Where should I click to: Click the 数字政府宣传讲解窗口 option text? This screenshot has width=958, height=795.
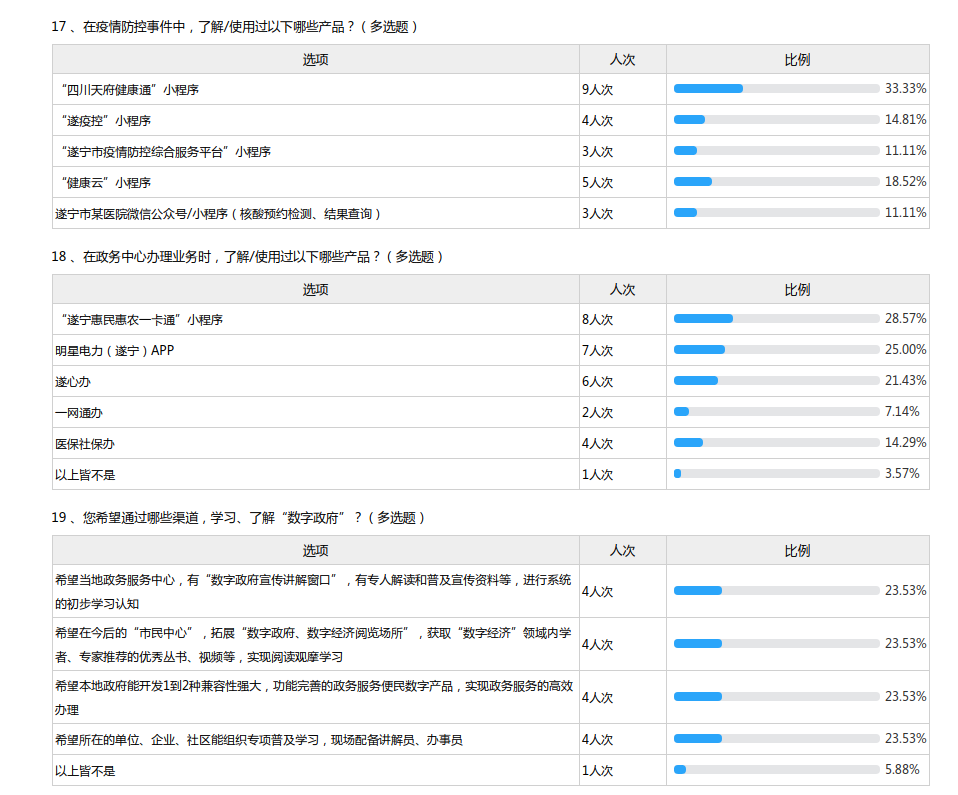(313, 580)
